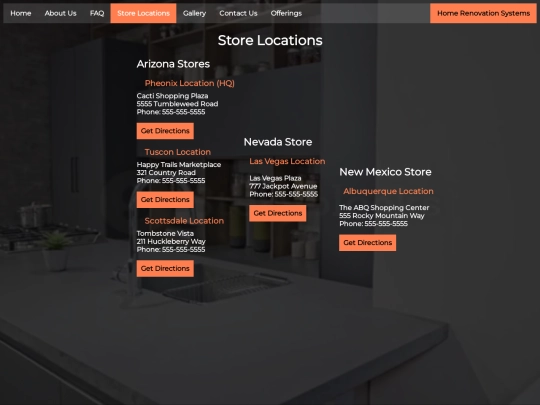Click the Scottsdale Location heading
Image resolution: width=540 pixels, height=405 pixels.
[x=184, y=221]
